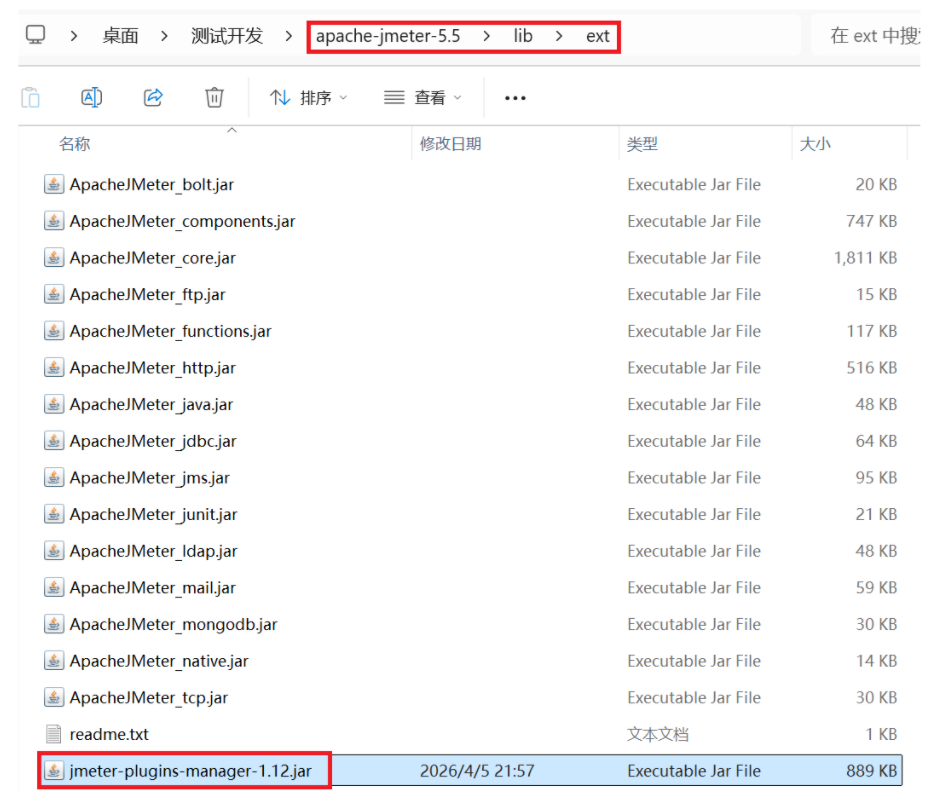Click the Delete trash can icon
931x803 pixels.
214,97
